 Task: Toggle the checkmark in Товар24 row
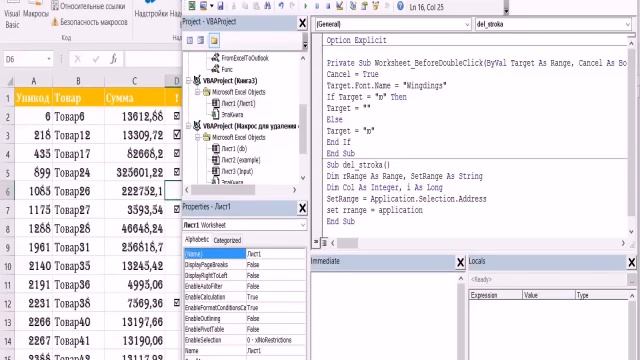pos(177,171)
